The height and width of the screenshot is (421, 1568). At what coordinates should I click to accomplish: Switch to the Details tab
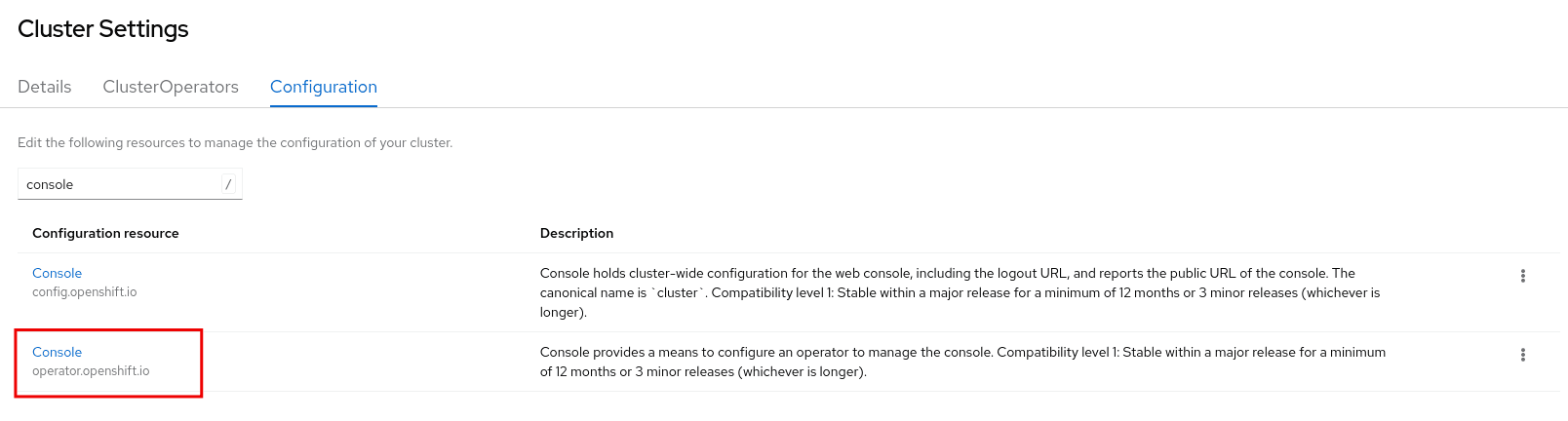(x=45, y=87)
